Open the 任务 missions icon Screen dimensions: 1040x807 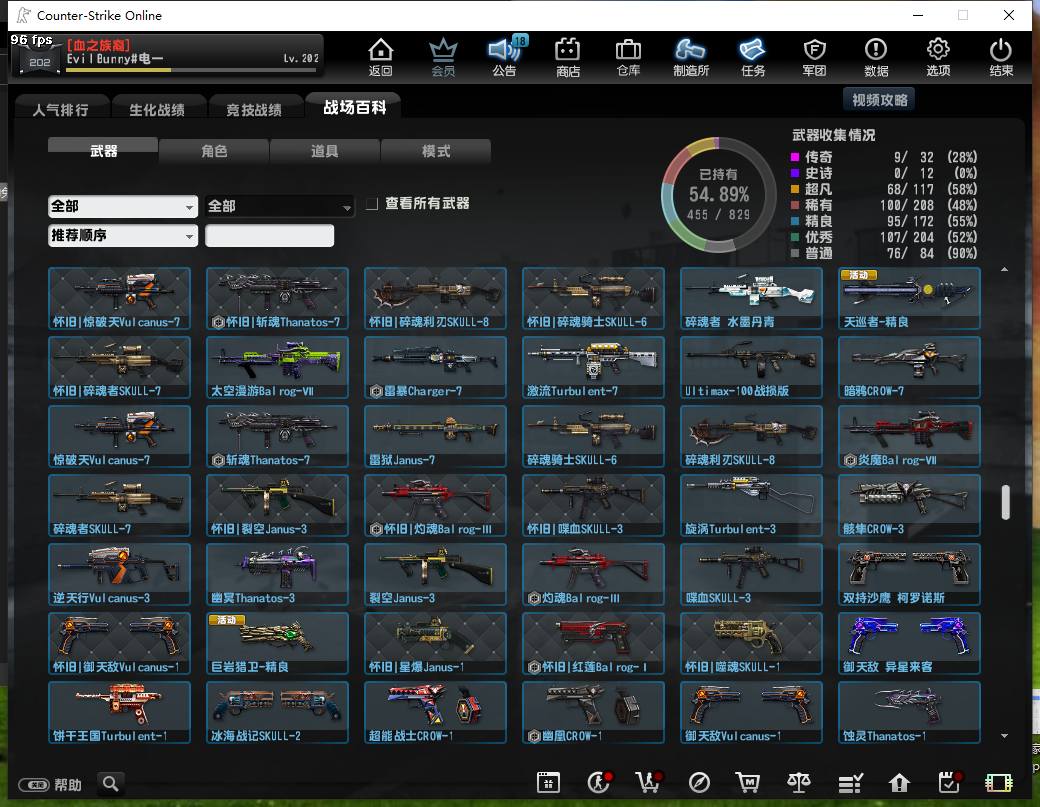pos(753,56)
